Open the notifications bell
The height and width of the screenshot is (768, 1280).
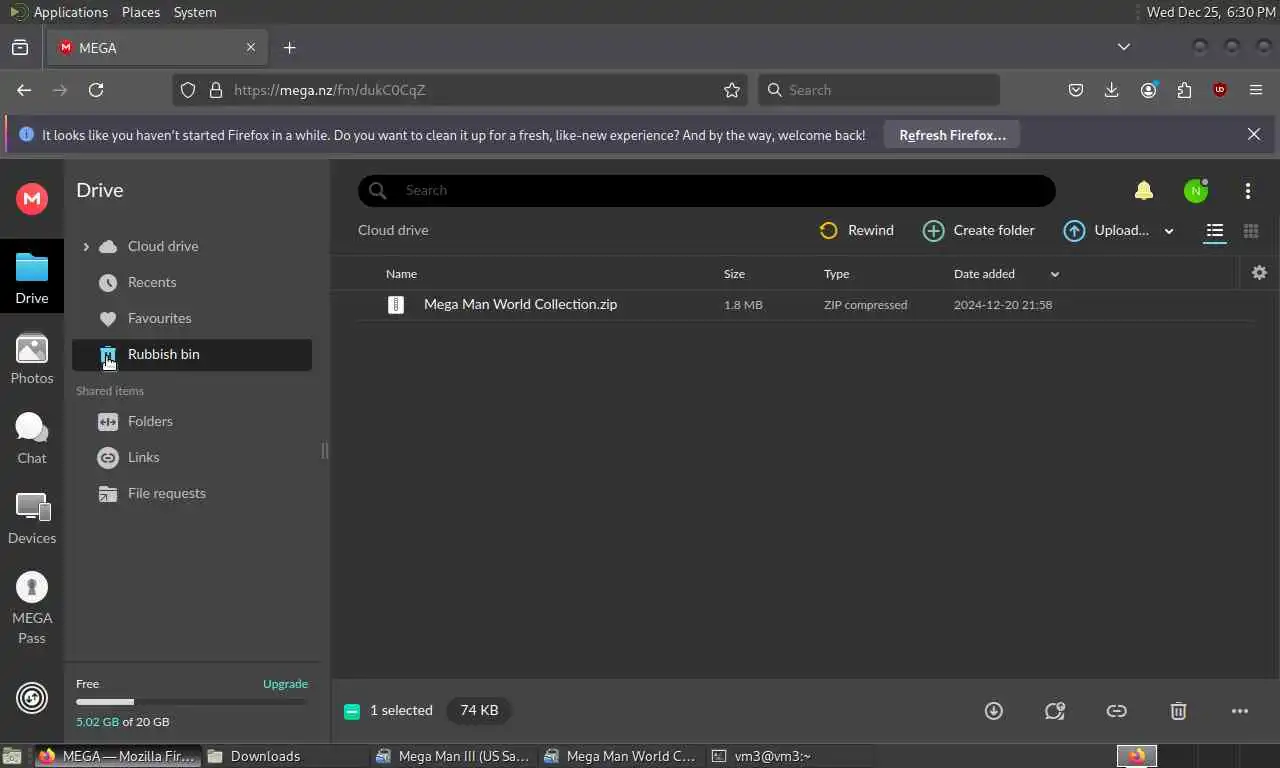click(1144, 190)
